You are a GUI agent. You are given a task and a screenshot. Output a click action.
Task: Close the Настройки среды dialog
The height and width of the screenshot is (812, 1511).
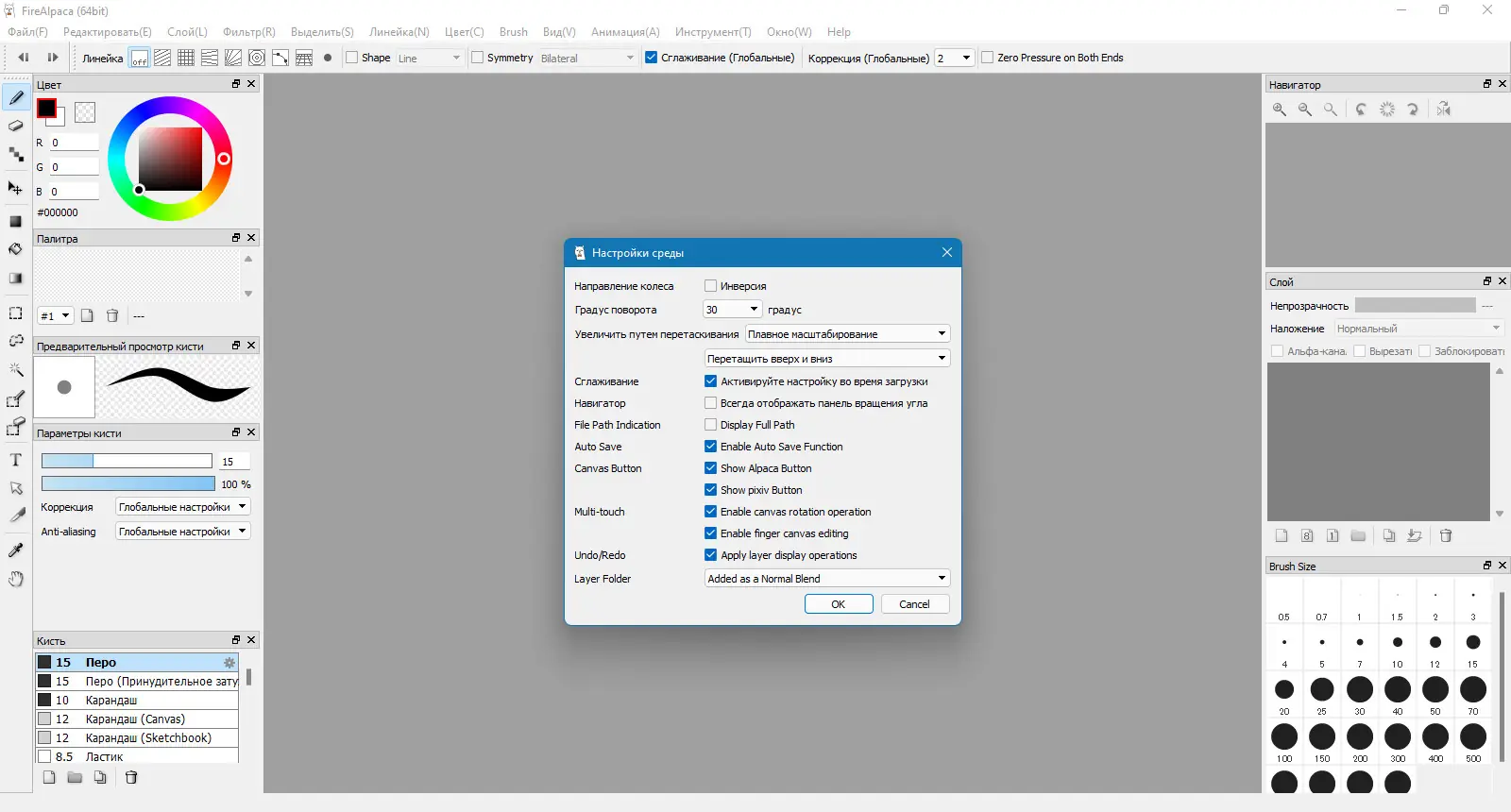pos(947,252)
